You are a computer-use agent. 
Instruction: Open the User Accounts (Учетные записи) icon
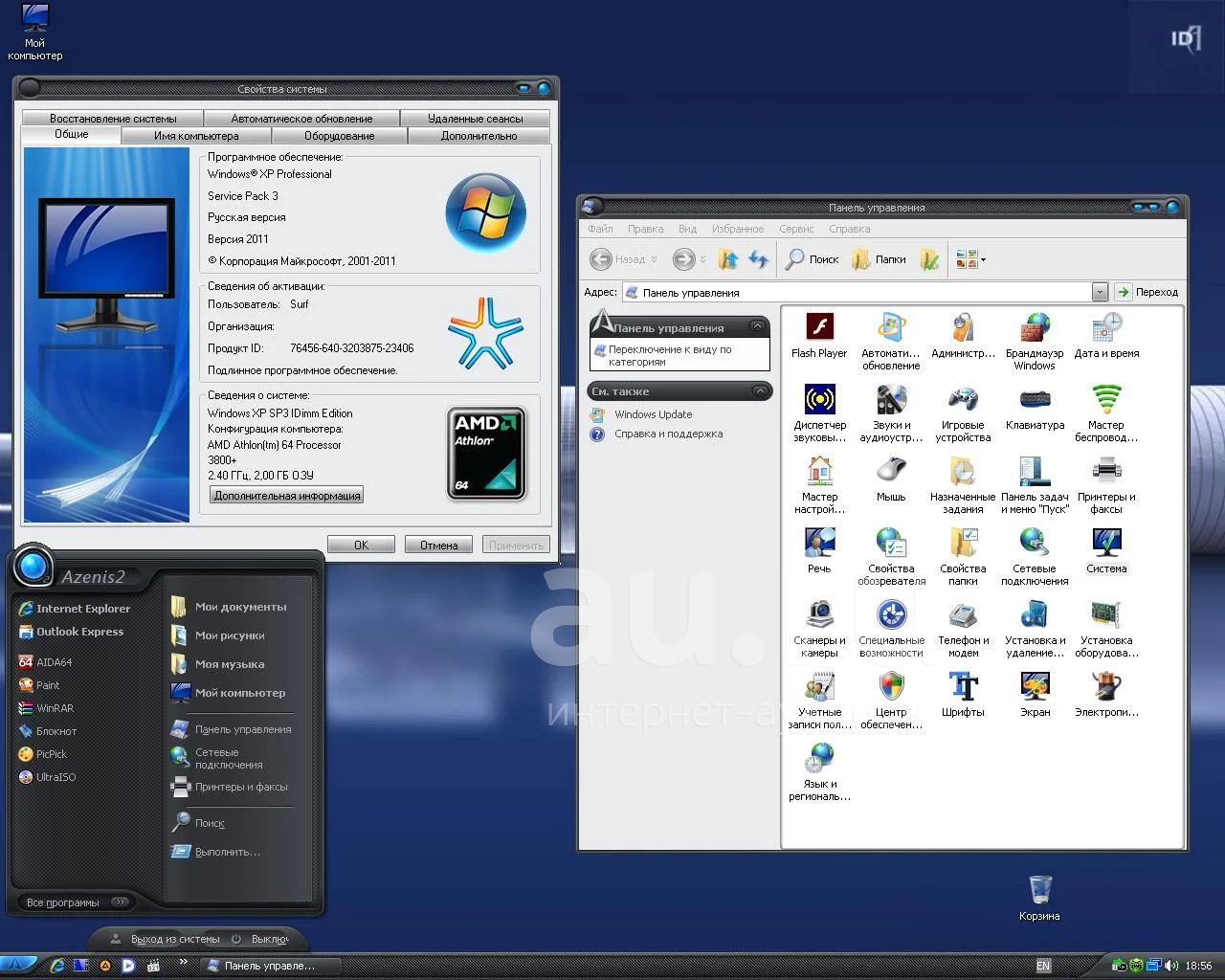pyautogui.click(x=819, y=700)
